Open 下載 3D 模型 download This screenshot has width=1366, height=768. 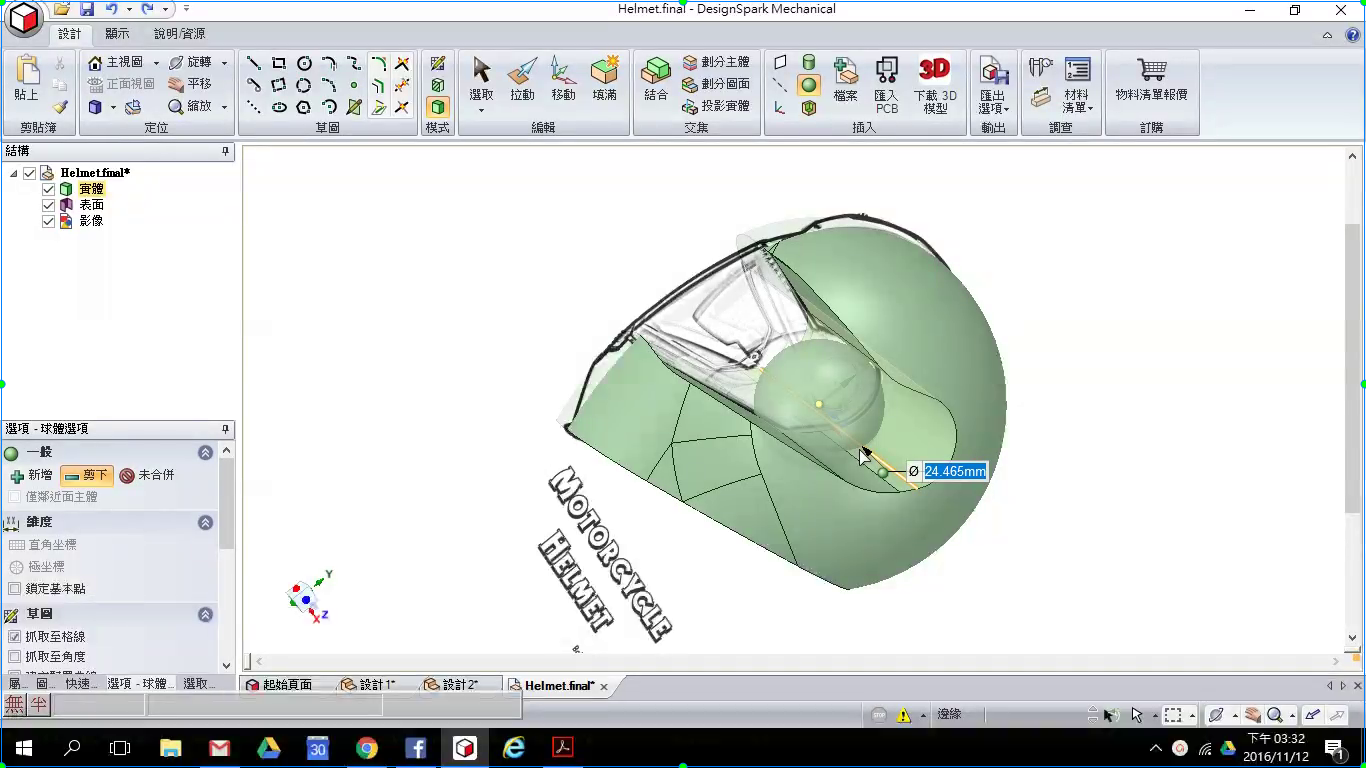tap(935, 85)
